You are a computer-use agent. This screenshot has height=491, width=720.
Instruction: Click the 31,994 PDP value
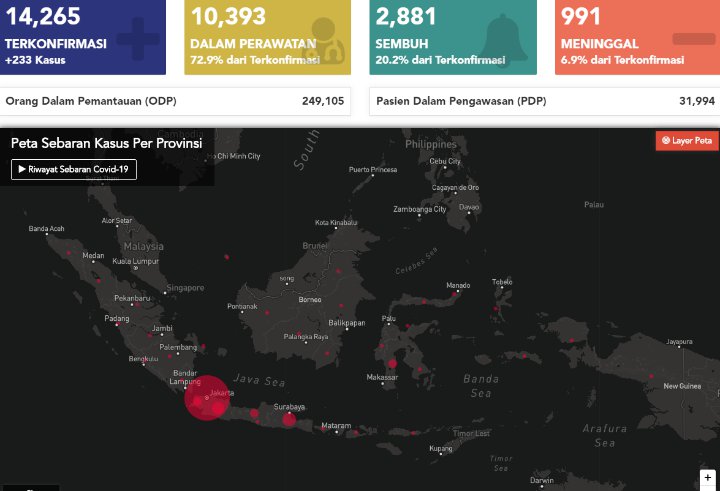697,101
